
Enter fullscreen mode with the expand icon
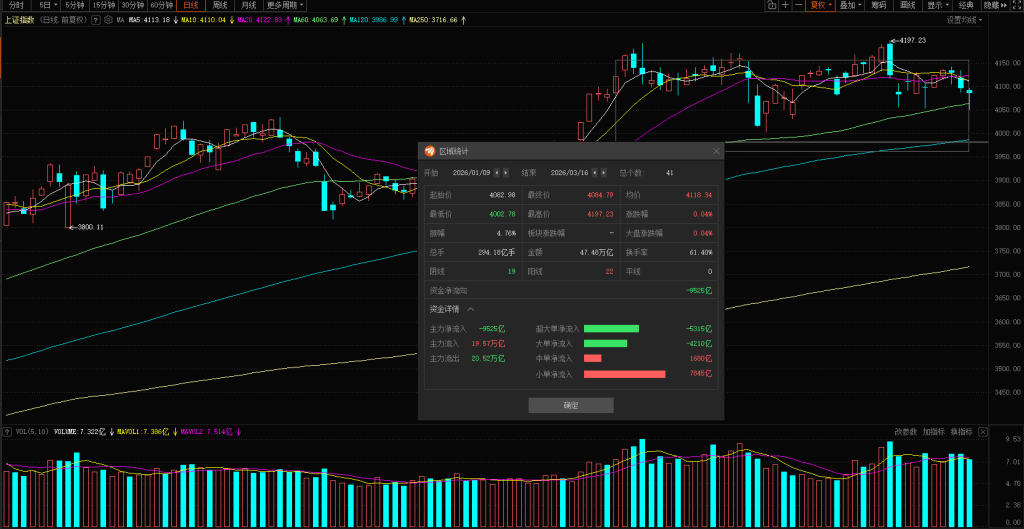point(1015,5)
